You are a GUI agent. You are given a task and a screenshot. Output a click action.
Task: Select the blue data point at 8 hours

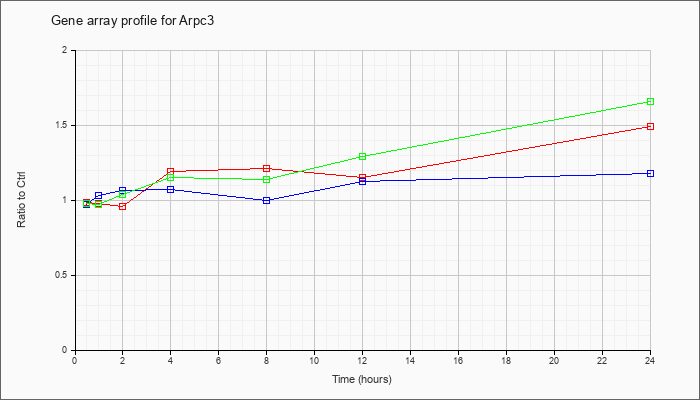[x=267, y=201]
